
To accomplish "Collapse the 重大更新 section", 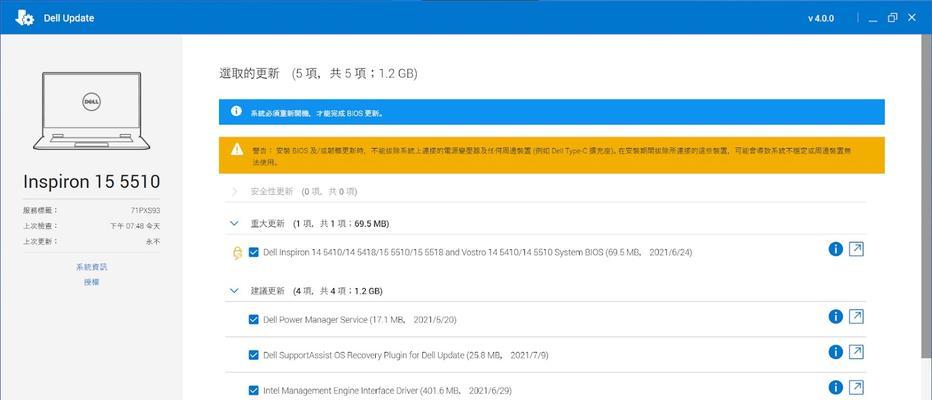I will tap(234, 223).
